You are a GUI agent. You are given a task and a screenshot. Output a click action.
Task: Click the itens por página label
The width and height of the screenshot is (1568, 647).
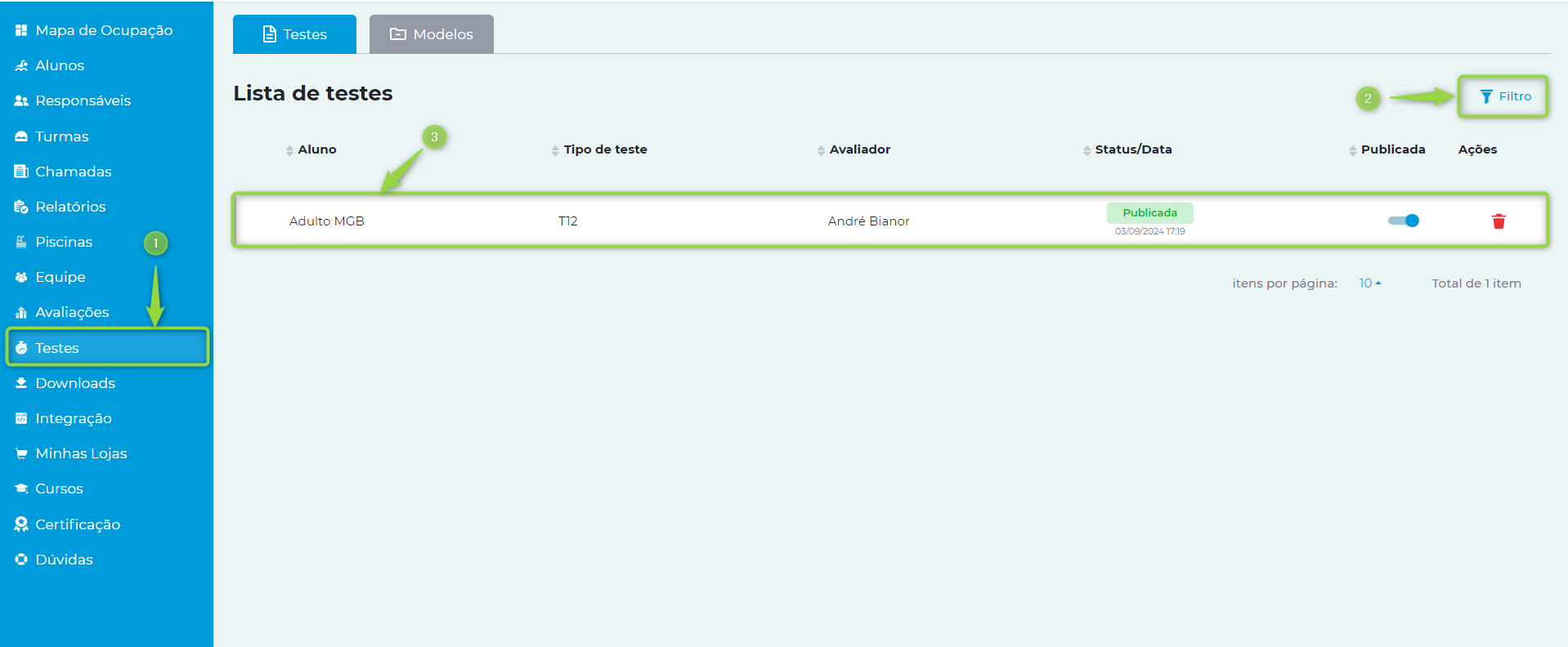click(1284, 283)
